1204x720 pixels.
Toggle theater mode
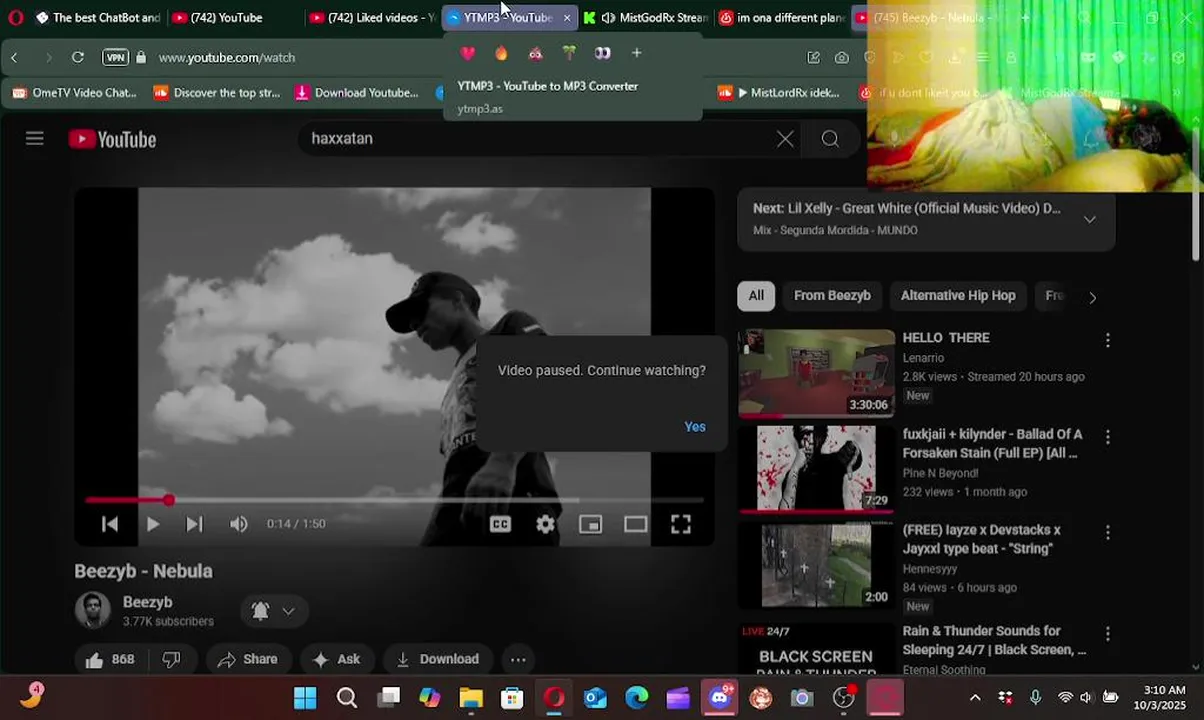pyautogui.click(x=635, y=524)
